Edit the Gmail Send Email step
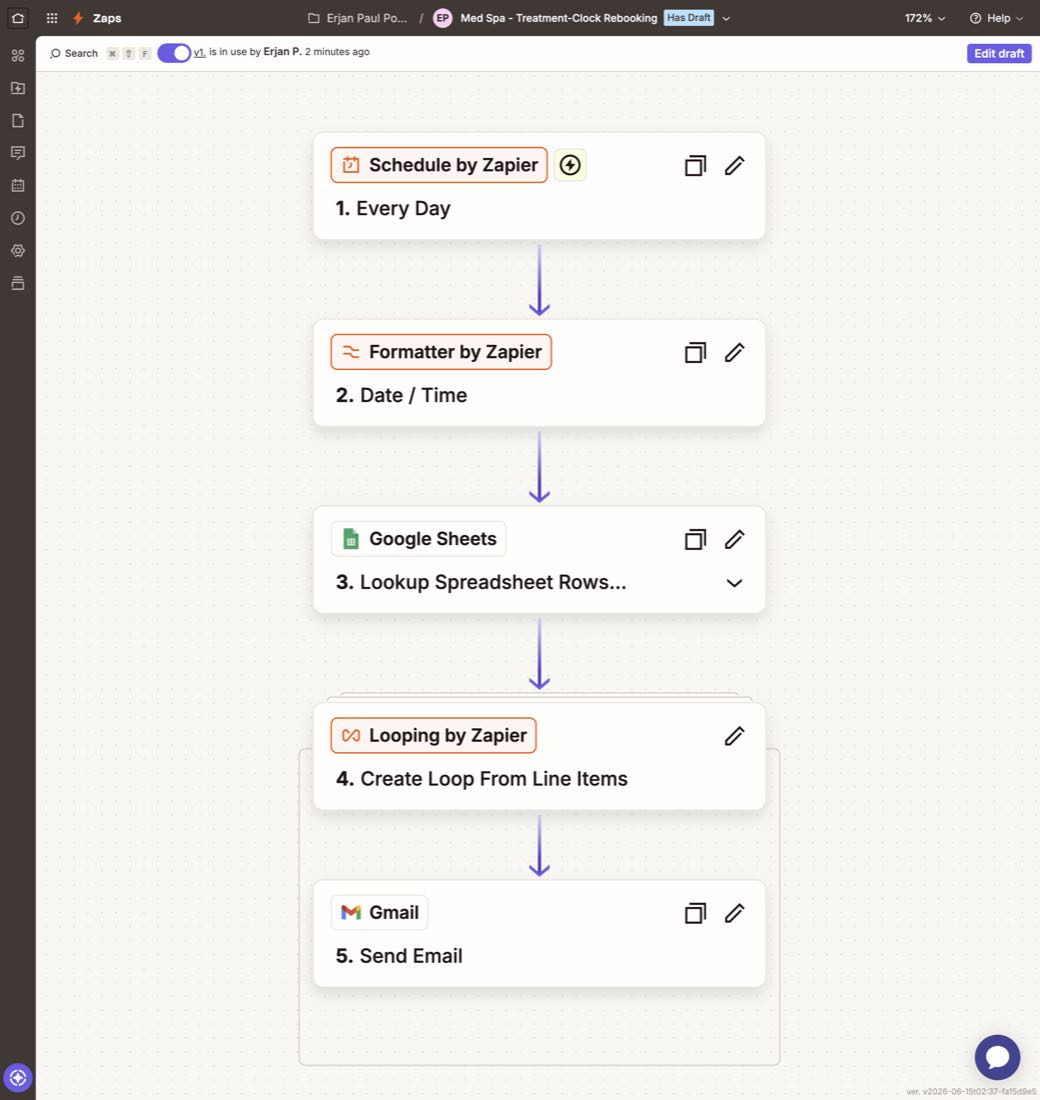 pyautogui.click(x=735, y=913)
